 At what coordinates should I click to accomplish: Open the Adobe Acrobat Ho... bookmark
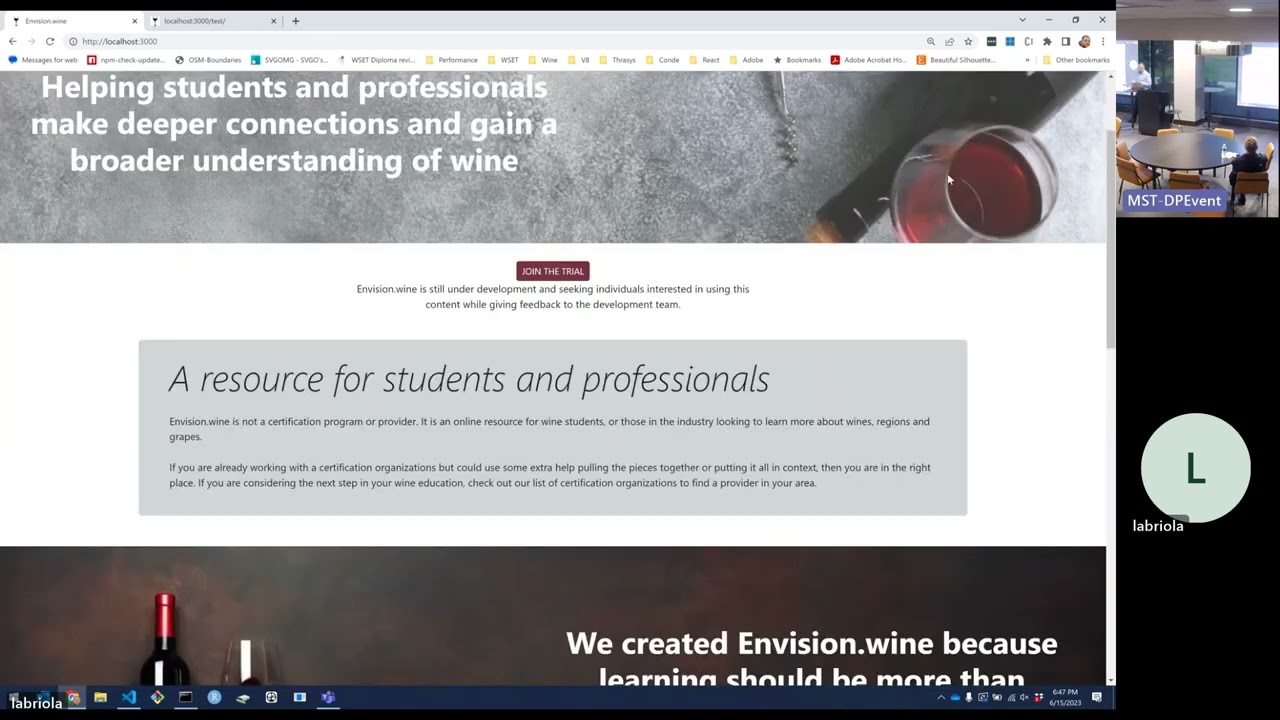869,60
